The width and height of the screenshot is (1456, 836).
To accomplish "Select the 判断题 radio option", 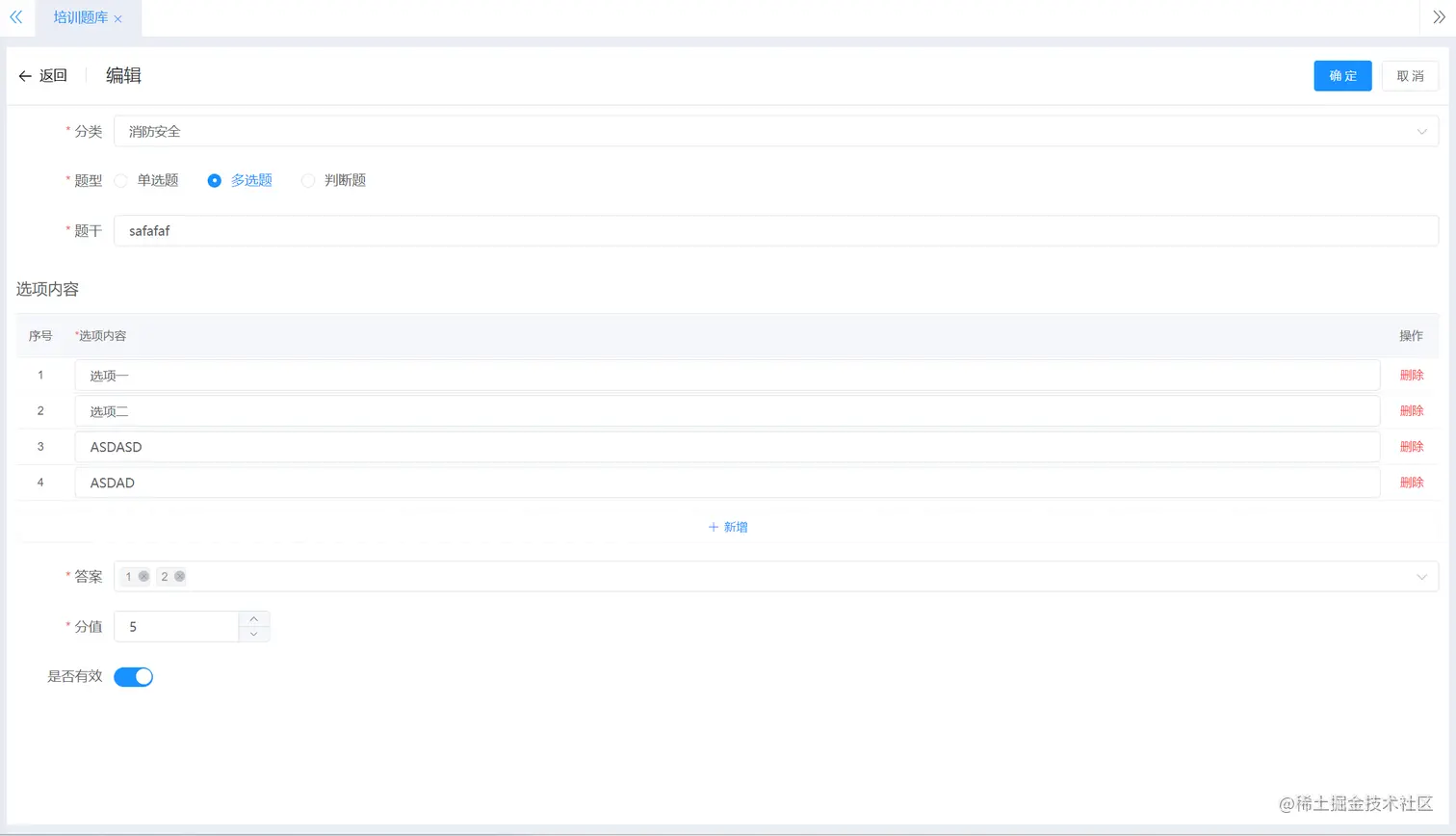I will pos(307,180).
